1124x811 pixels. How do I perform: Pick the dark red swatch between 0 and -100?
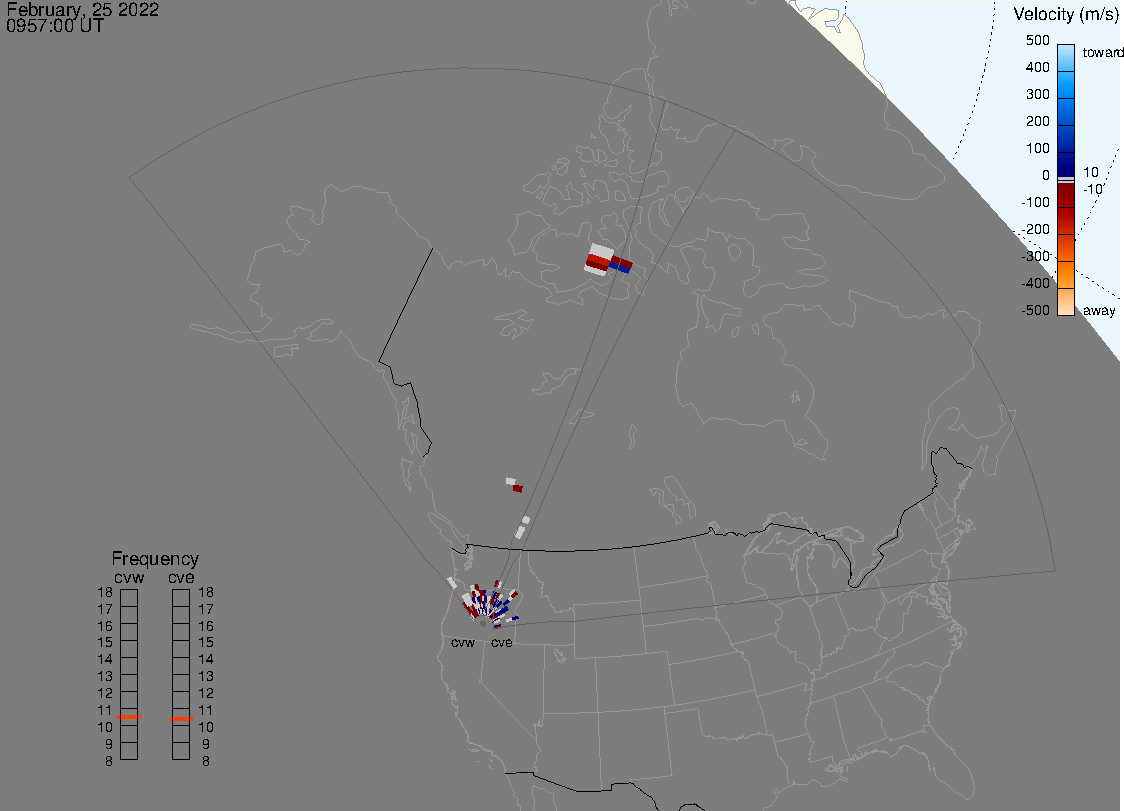pos(1066,195)
